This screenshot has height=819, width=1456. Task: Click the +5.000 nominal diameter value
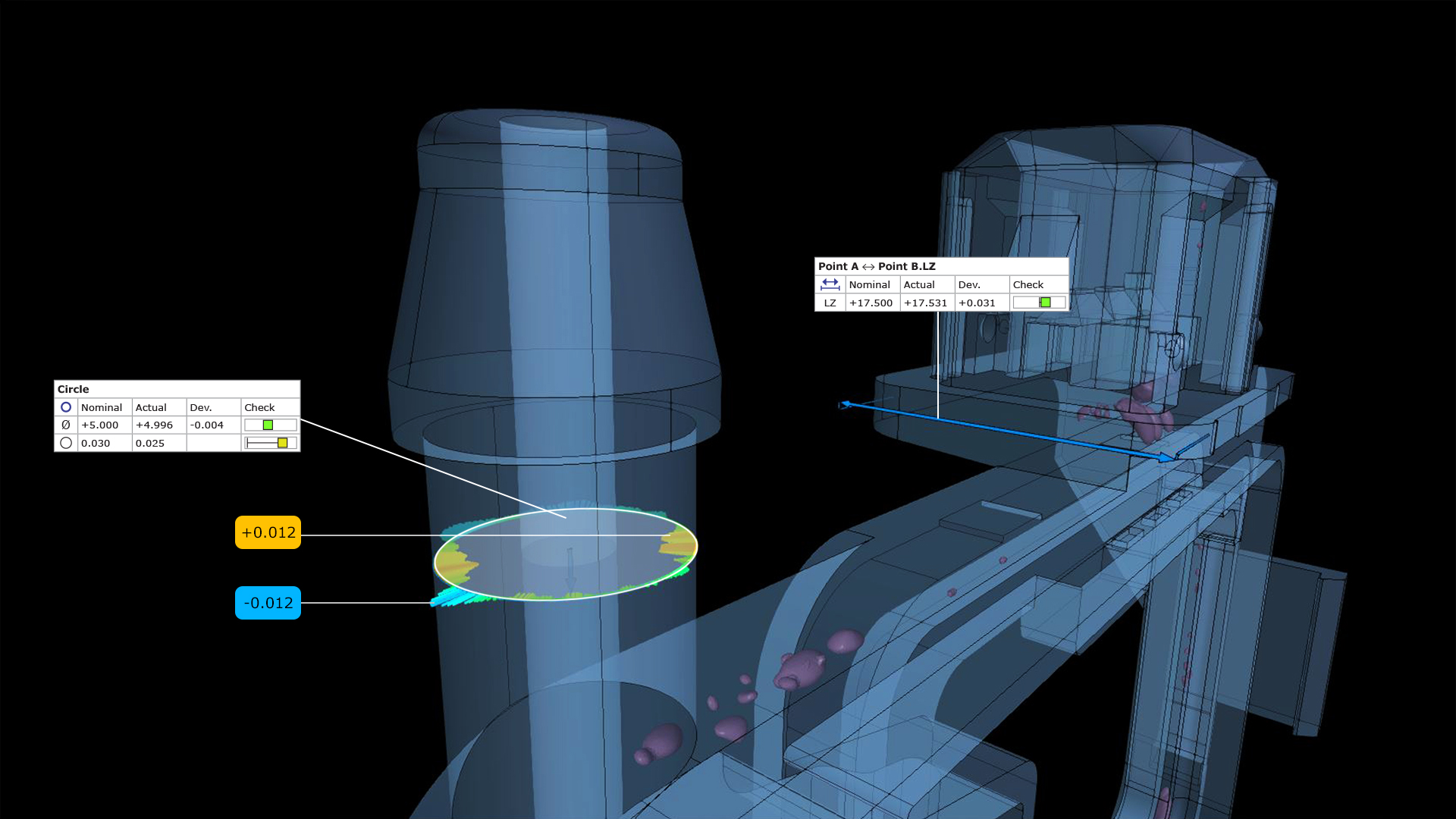[x=100, y=425]
